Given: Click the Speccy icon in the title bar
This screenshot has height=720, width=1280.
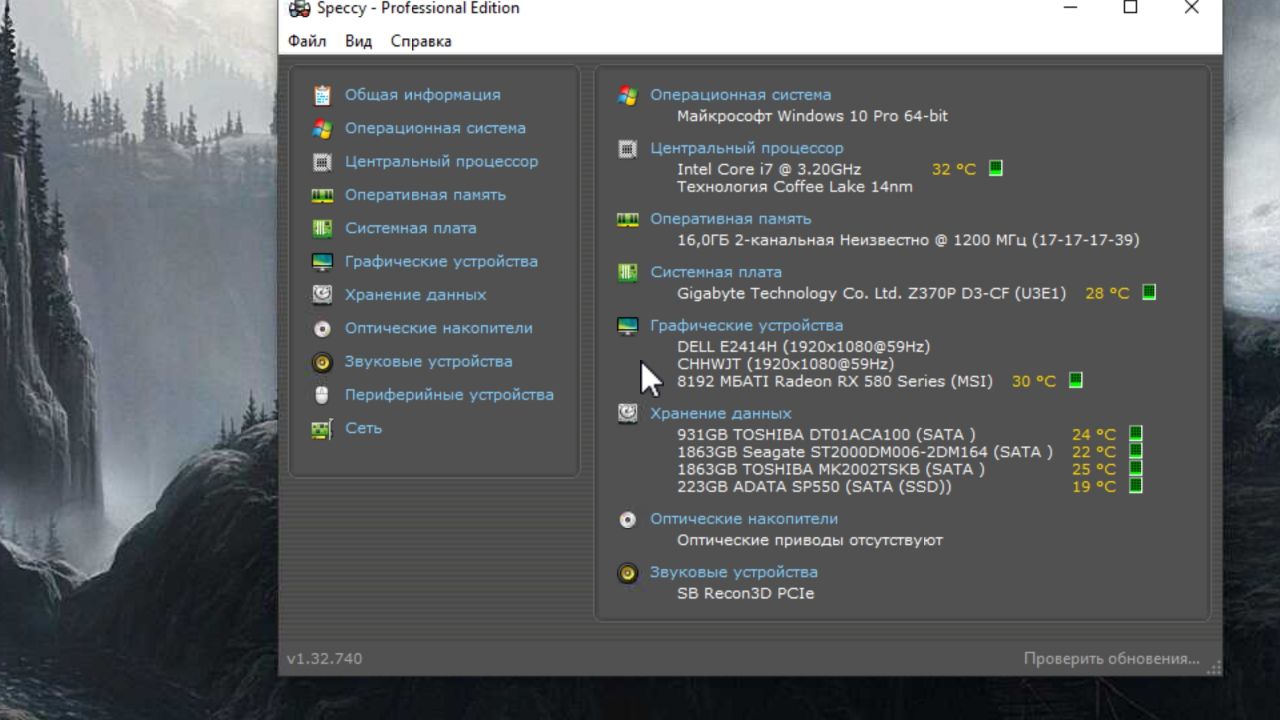Looking at the screenshot, I should (299, 8).
